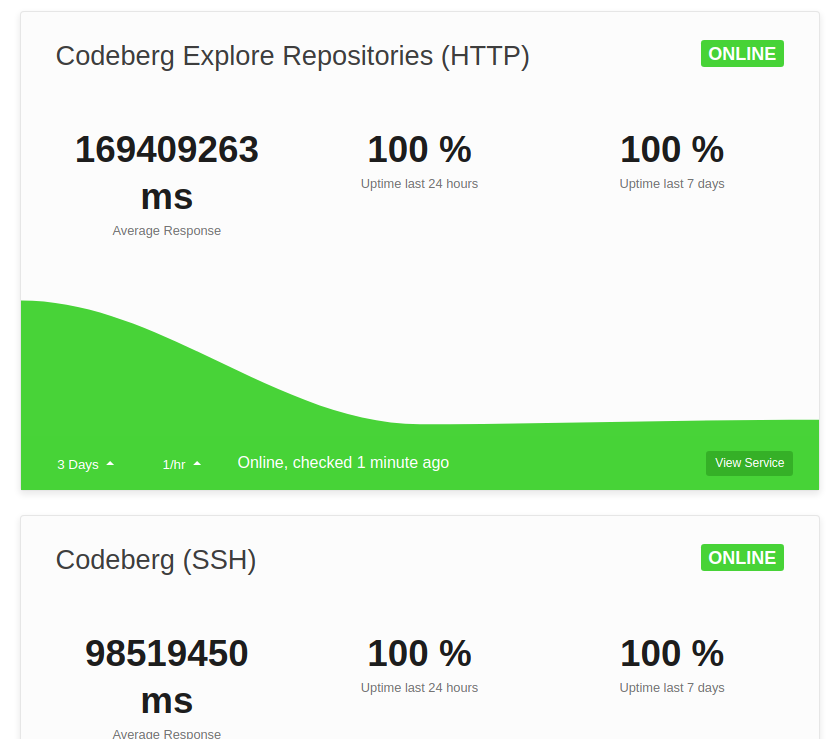Open the Codeberg (SSH) service title
Image resolution: width=827 pixels, height=739 pixels.
point(157,560)
